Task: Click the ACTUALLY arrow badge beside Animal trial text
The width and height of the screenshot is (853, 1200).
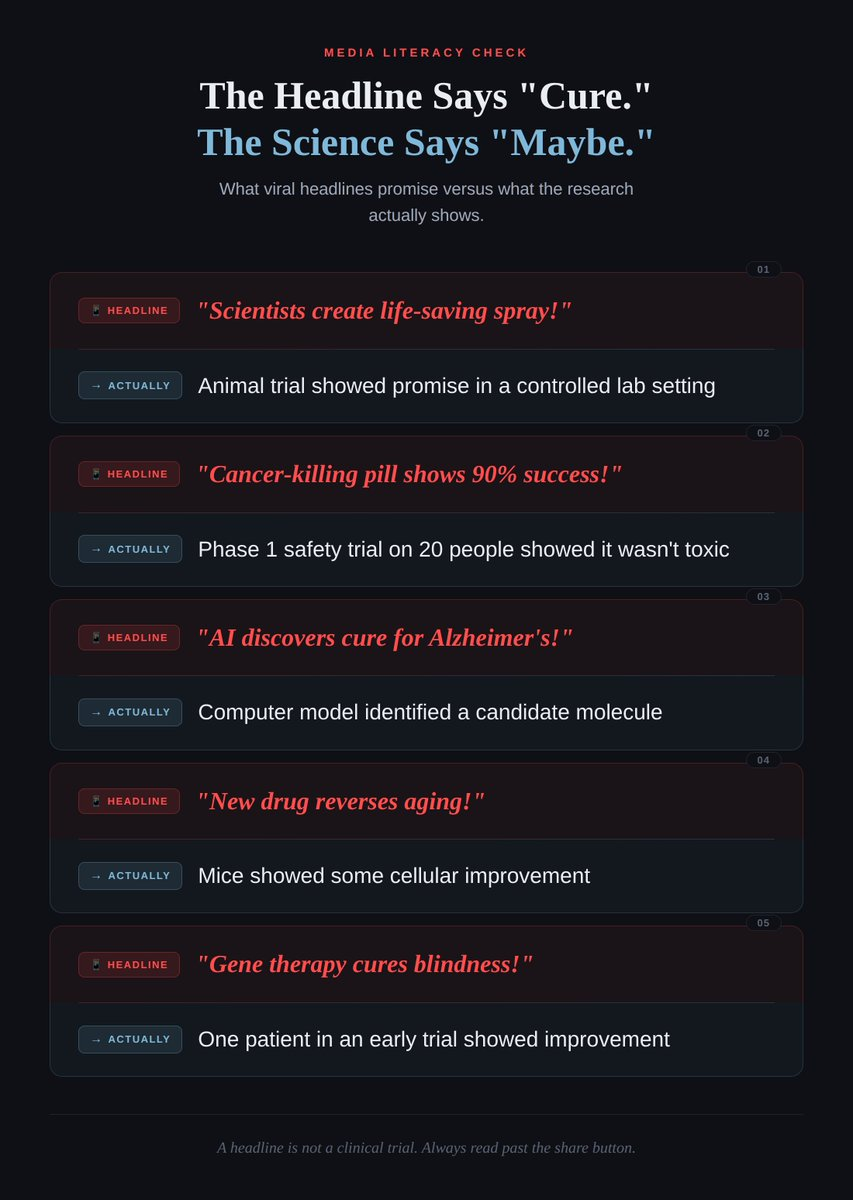Action: point(130,386)
